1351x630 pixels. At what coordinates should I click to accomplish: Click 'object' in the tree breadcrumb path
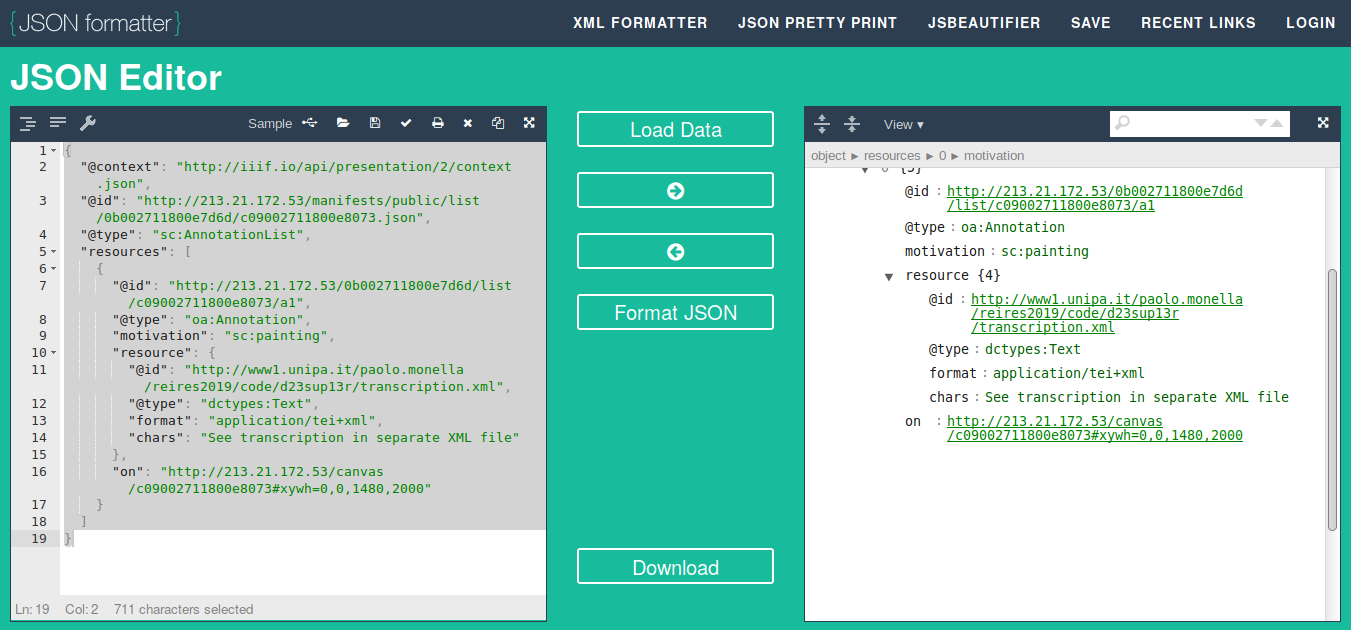coord(828,155)
